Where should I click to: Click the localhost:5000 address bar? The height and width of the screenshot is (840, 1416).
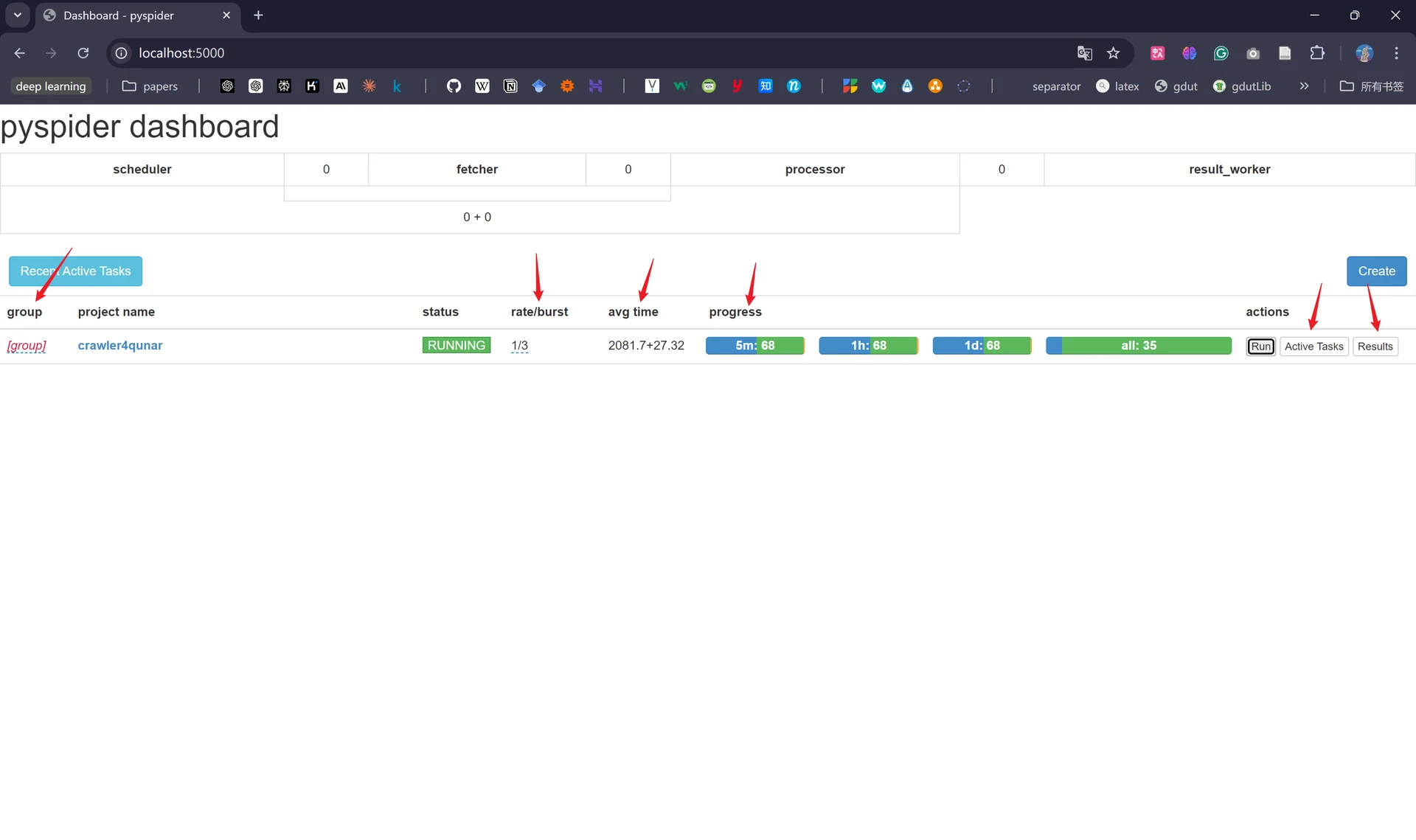[x=590, y=53]
